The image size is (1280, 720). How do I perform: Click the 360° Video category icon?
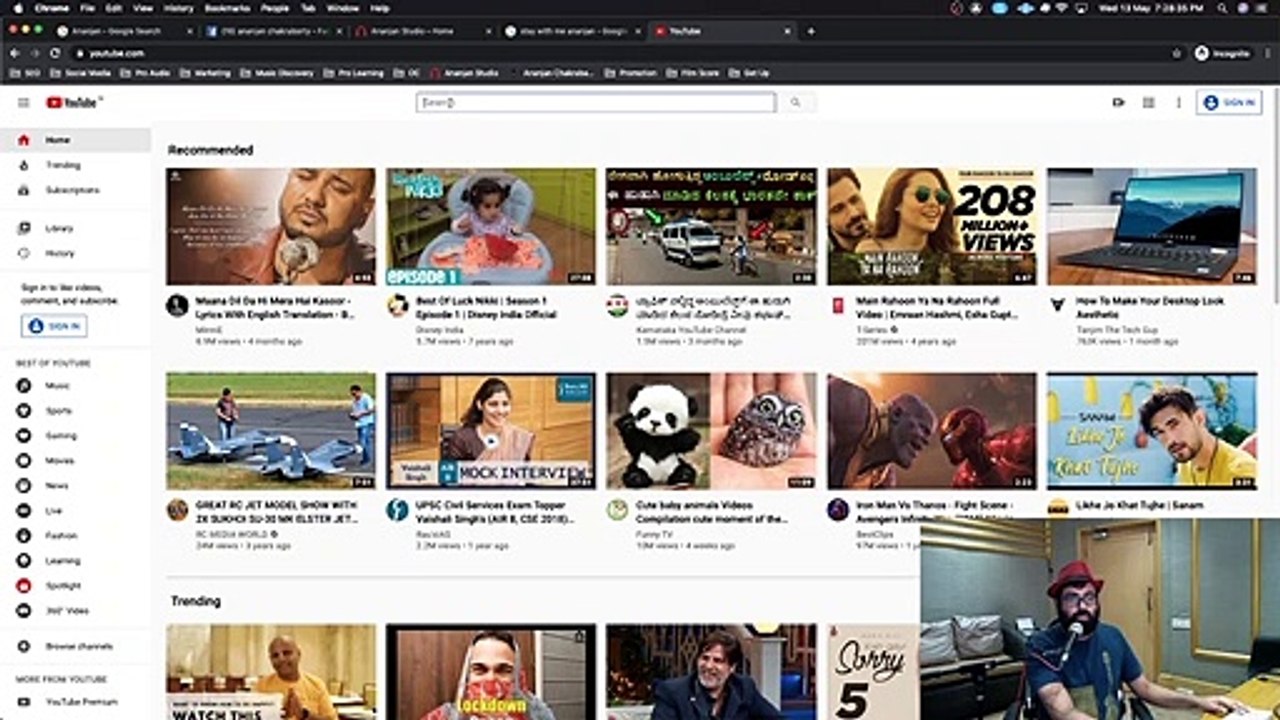(x=24, y=611)
